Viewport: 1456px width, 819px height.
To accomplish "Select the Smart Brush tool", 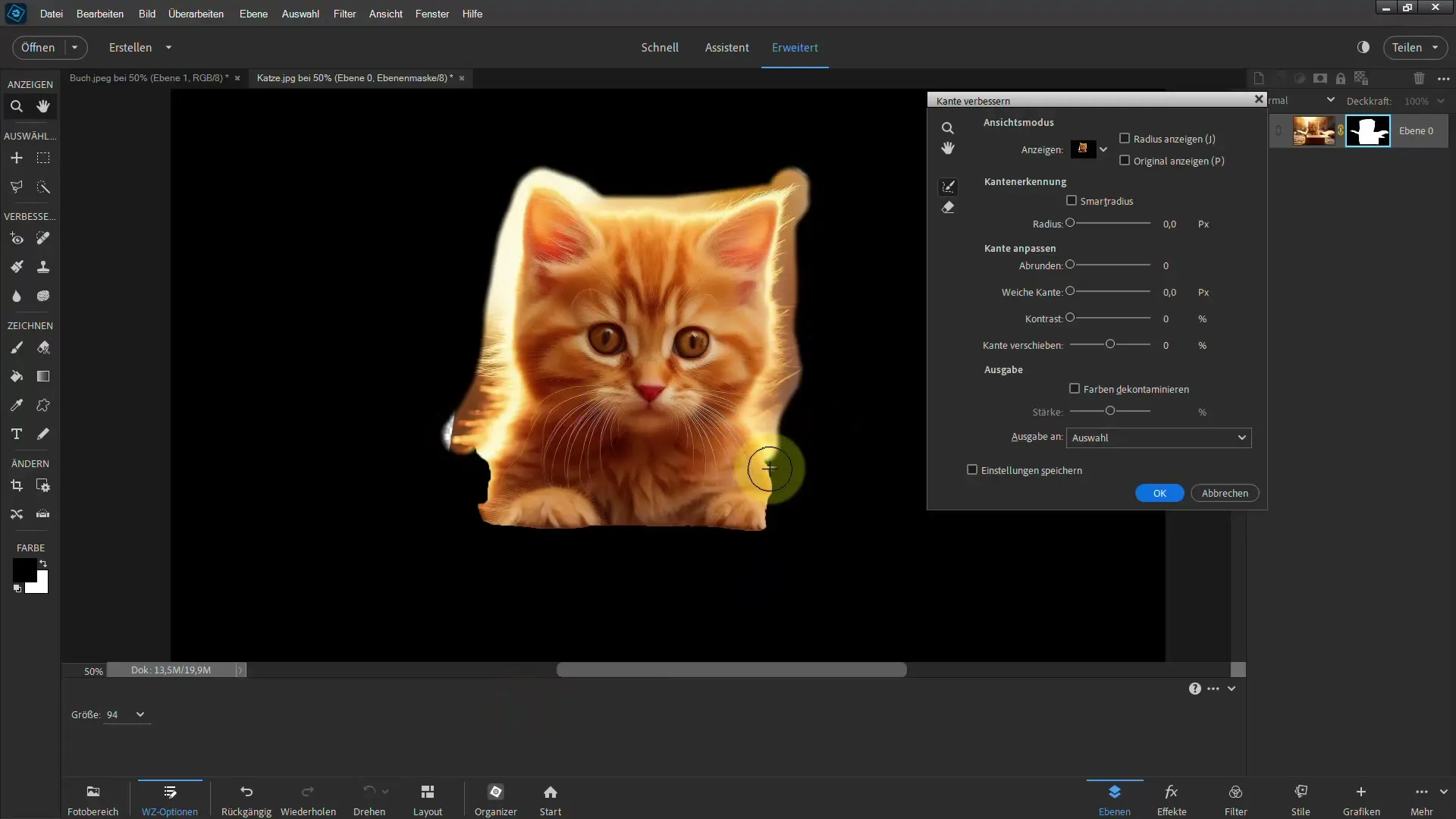I will click(x=16, y=267).
